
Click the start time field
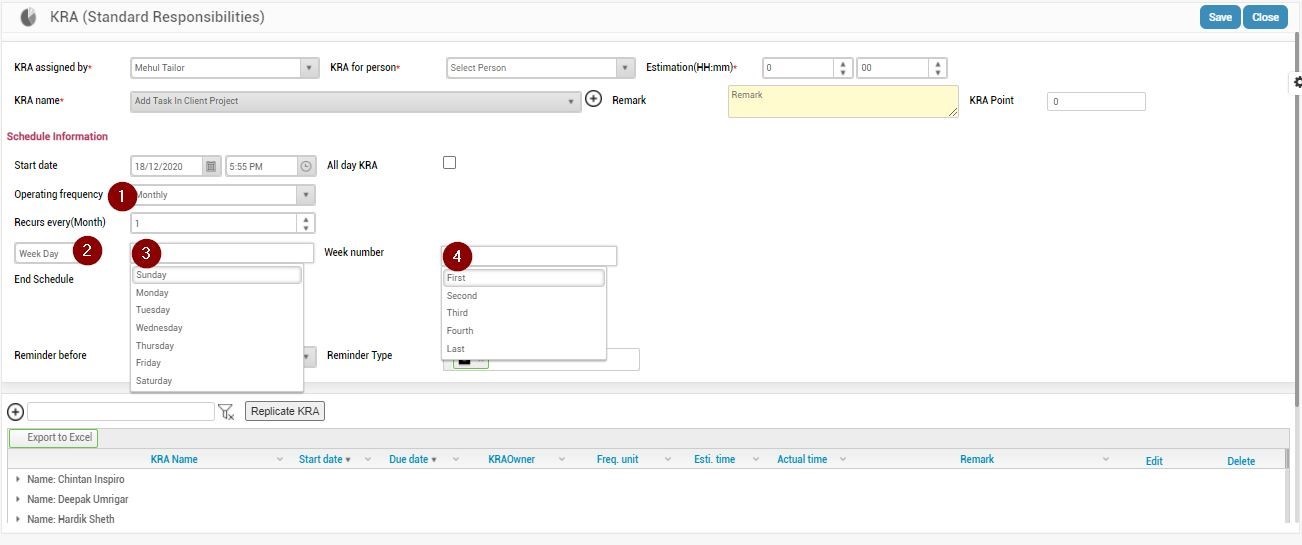click(262, 166)
